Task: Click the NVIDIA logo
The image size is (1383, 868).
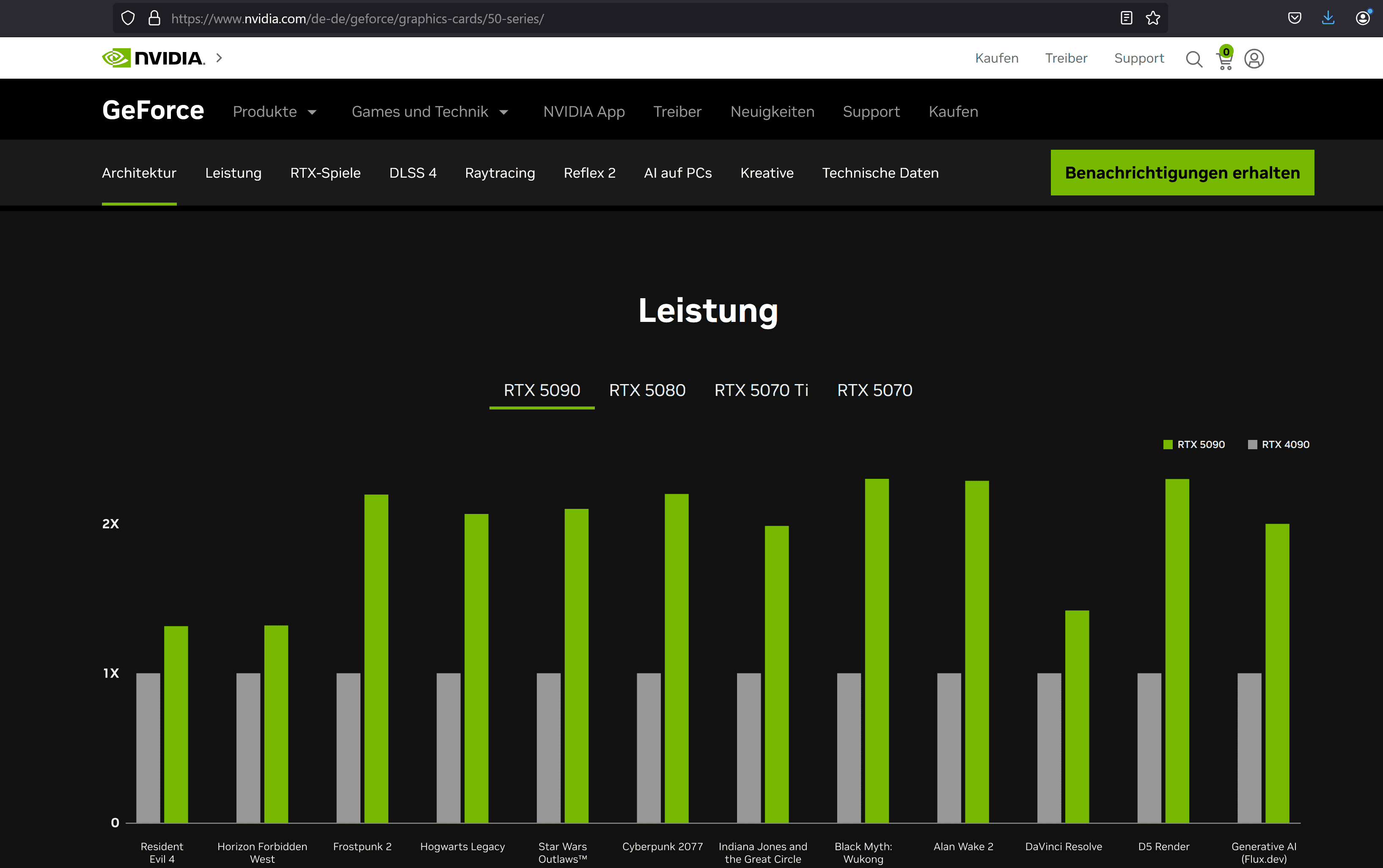Action: tap(153, 58)
